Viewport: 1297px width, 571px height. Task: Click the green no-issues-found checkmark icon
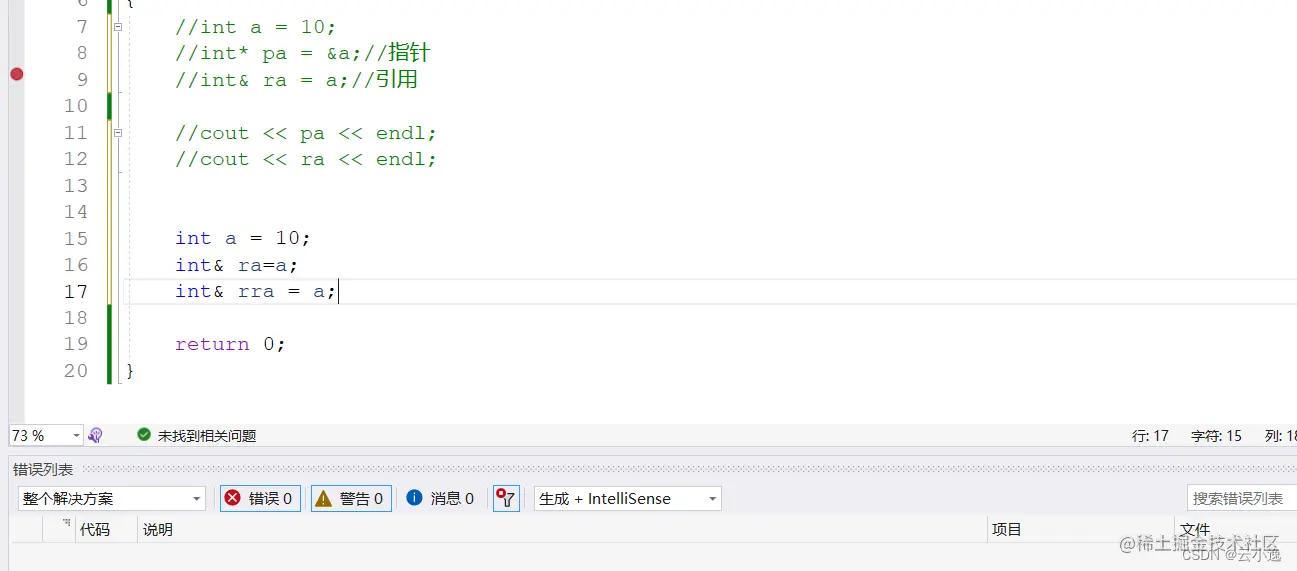click(144, 435)
